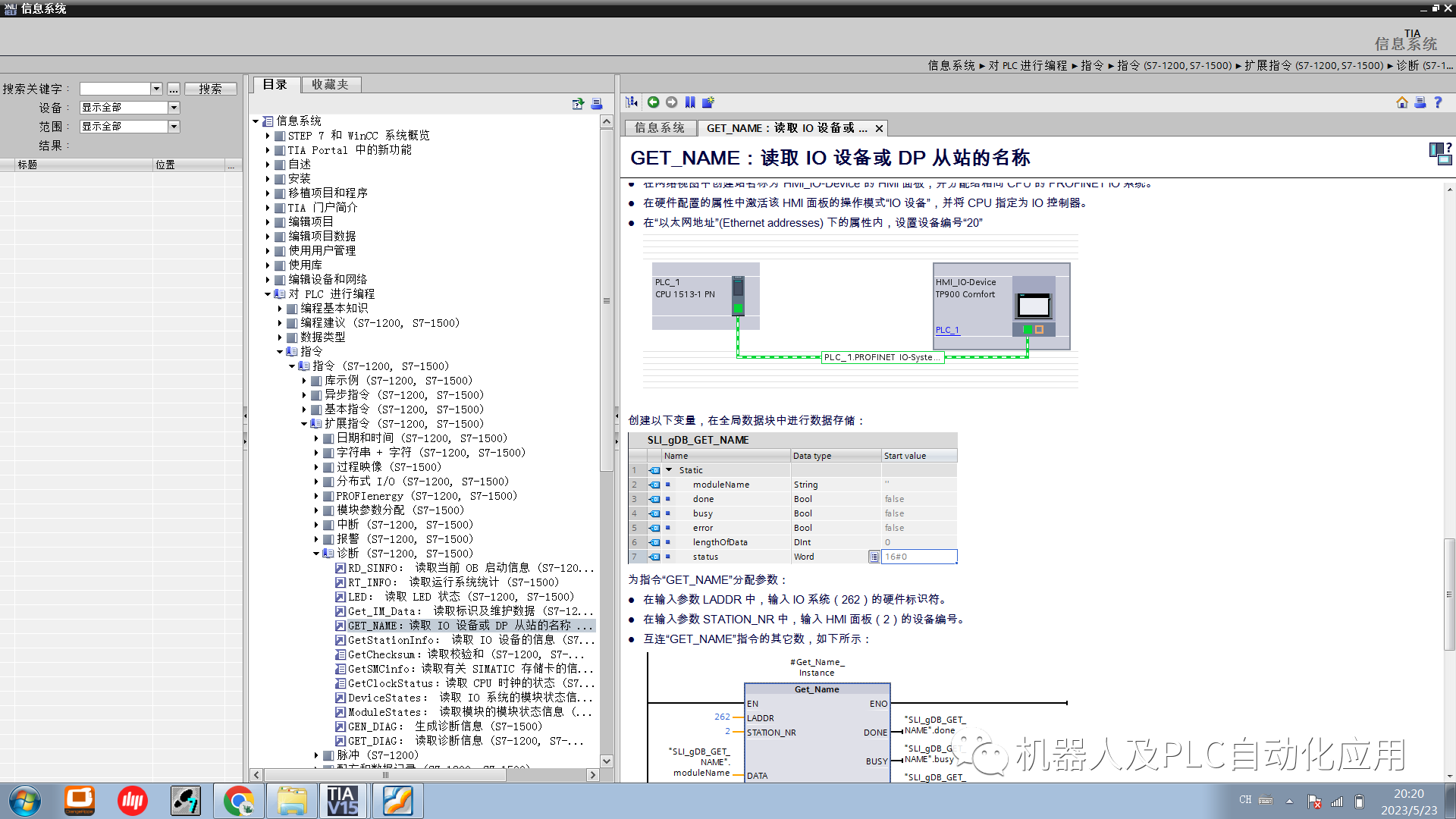Viewport: 1456px width, 819px height.
Task: Pause page loading with the blue pause icon
Action: (690, 102)
